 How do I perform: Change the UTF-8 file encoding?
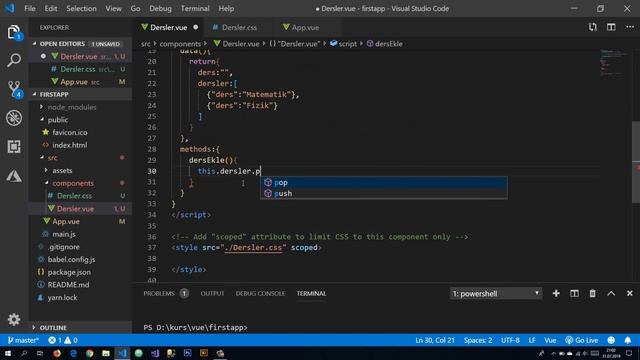click(510, 340)
